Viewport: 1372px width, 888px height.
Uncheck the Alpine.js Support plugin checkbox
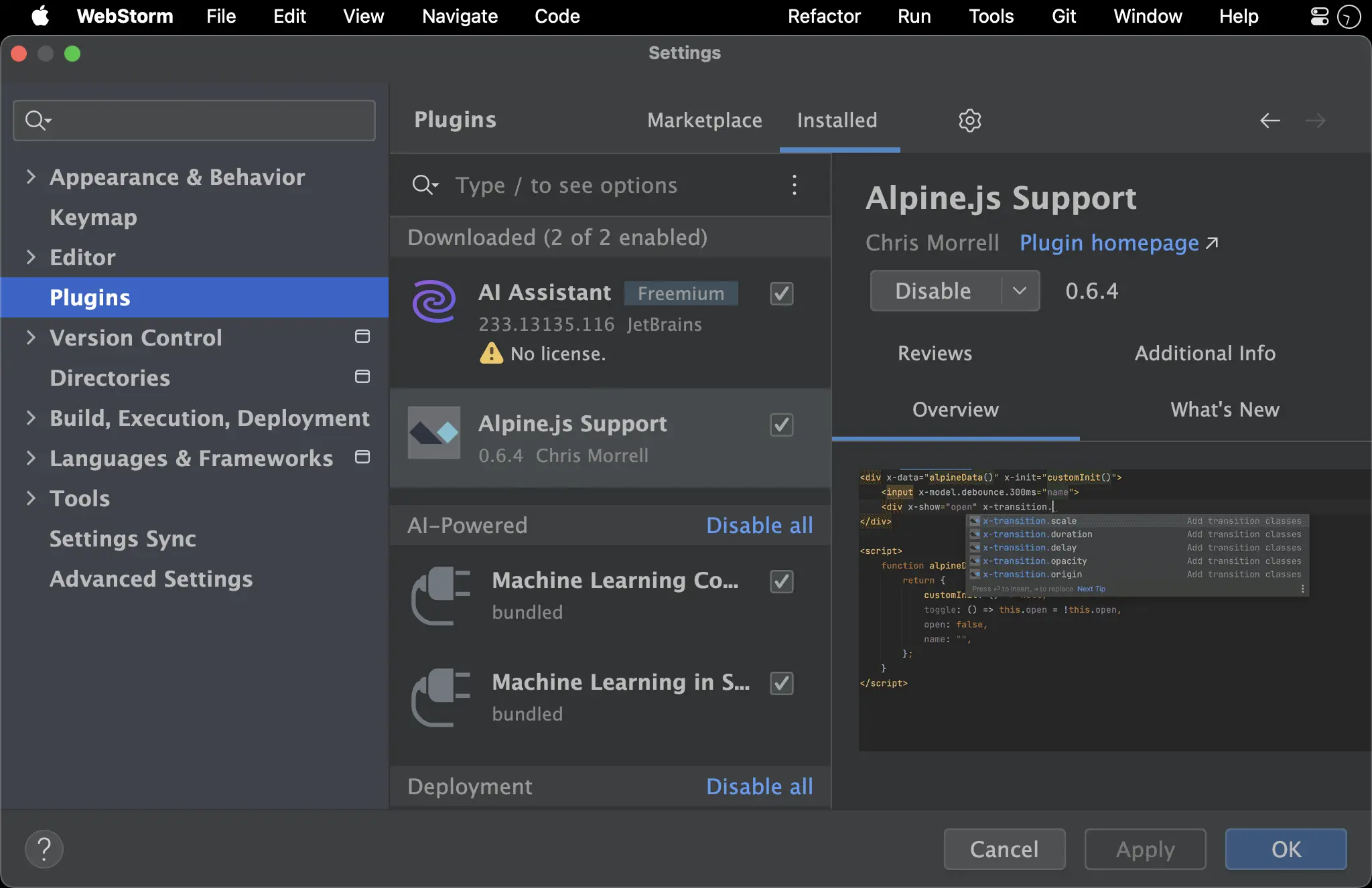coord(782,425)
